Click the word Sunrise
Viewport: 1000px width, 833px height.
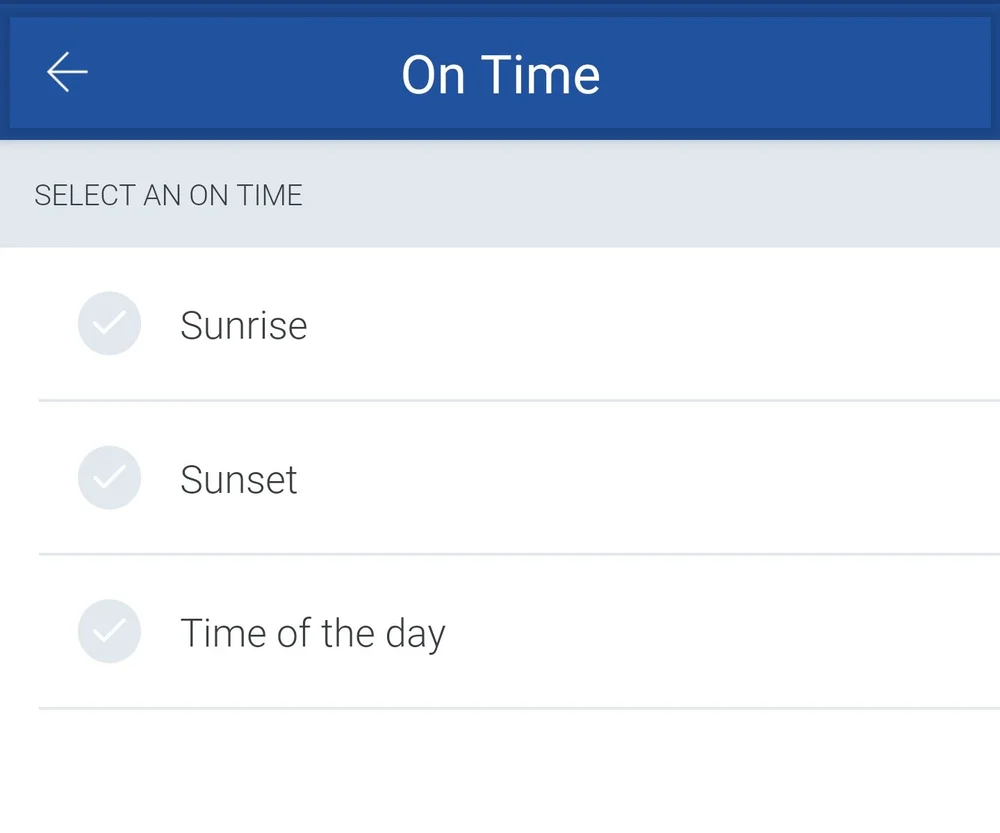pos(244,325)
